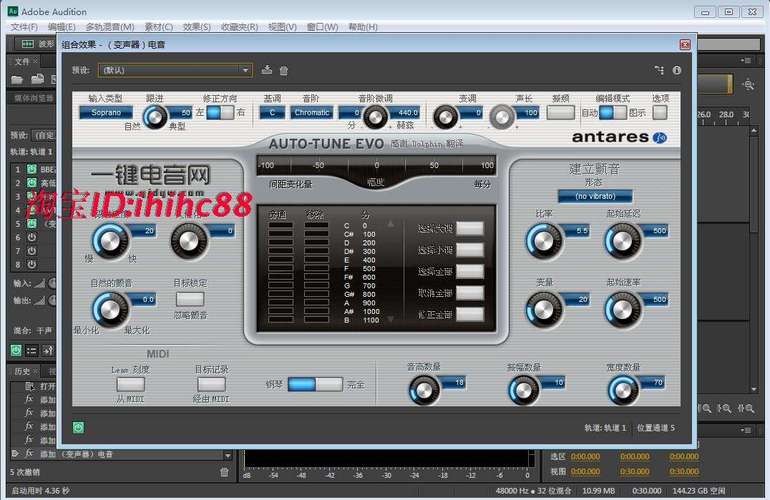Click the rack list view icon
The height and width of the screenshot is (500, 770).
(x=31, y=350)
